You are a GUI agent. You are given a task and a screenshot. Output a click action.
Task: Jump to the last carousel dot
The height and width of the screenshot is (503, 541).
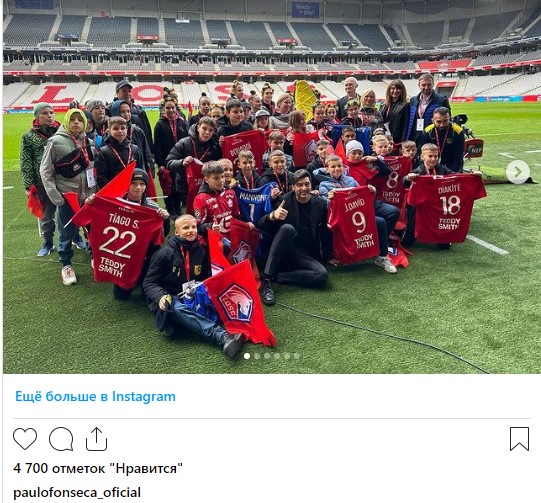(297, 356)
